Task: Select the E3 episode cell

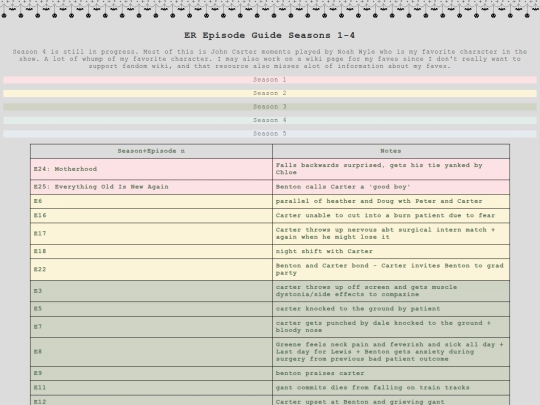Action: 151,291
